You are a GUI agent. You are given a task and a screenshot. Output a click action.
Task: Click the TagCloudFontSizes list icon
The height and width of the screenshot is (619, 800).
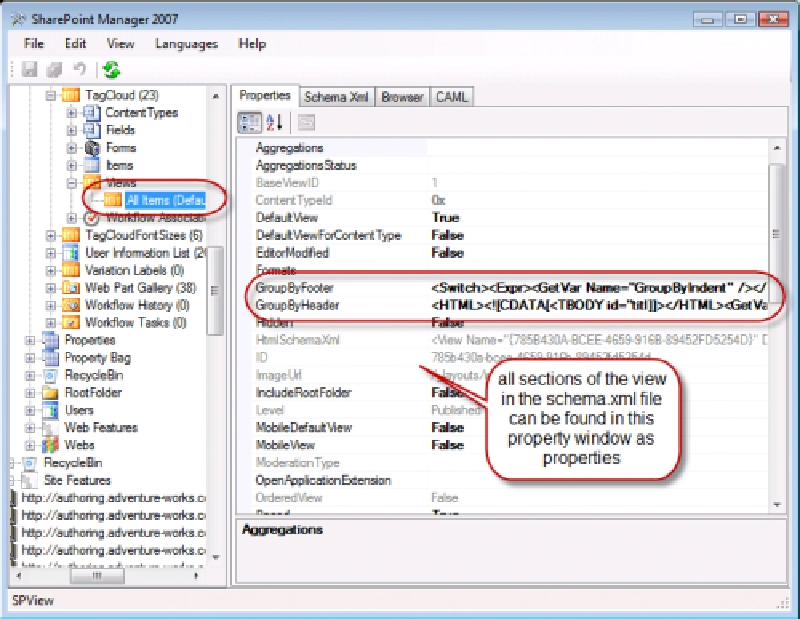pyautogui.click(x=71, y=235)
